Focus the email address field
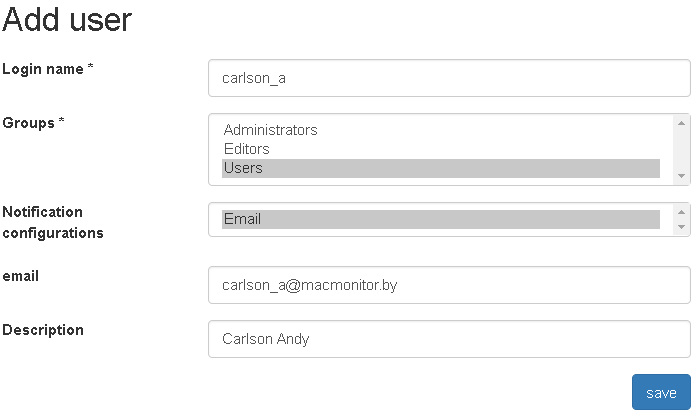 pyautogui.click(x=448, y=285)
